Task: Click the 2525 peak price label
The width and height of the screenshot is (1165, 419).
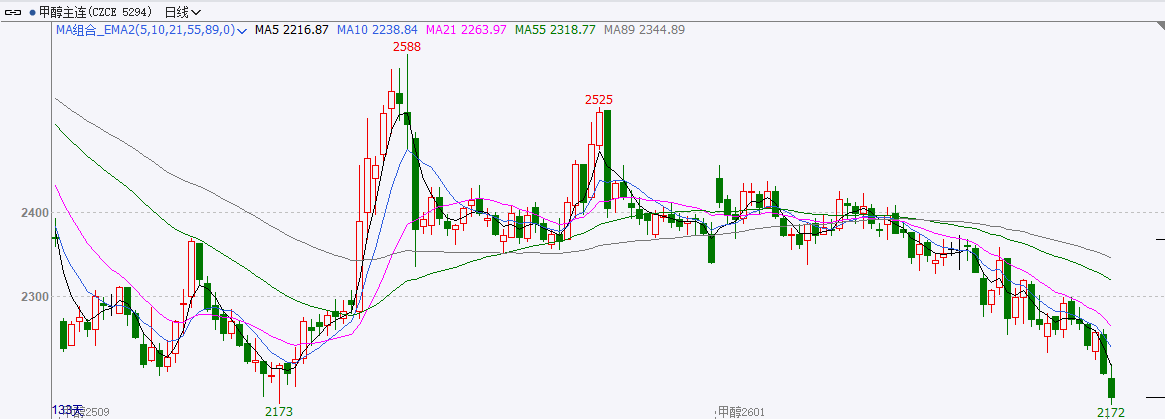Action: click(599, 99)
